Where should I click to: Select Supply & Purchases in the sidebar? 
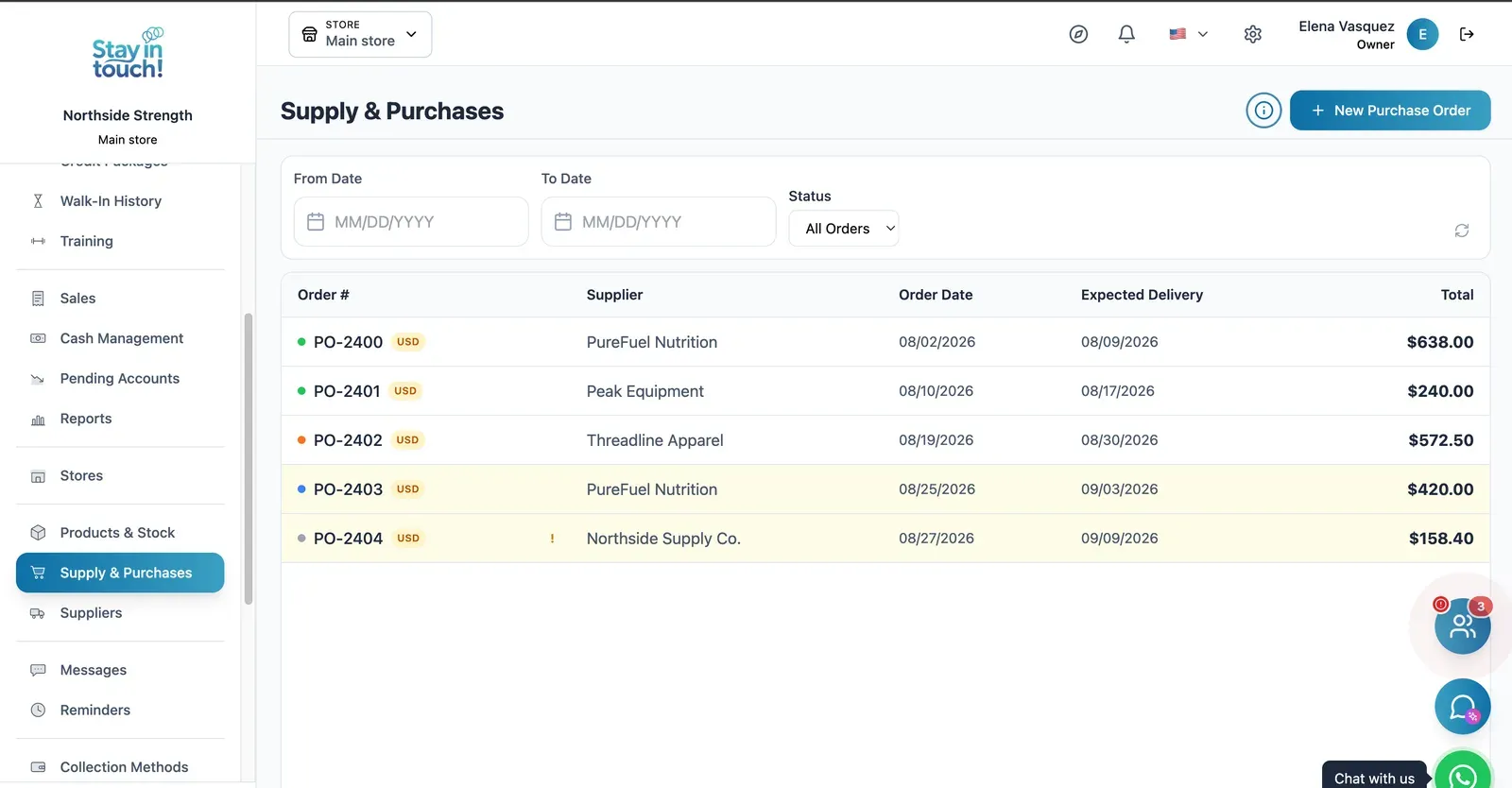tap(120, 573)
